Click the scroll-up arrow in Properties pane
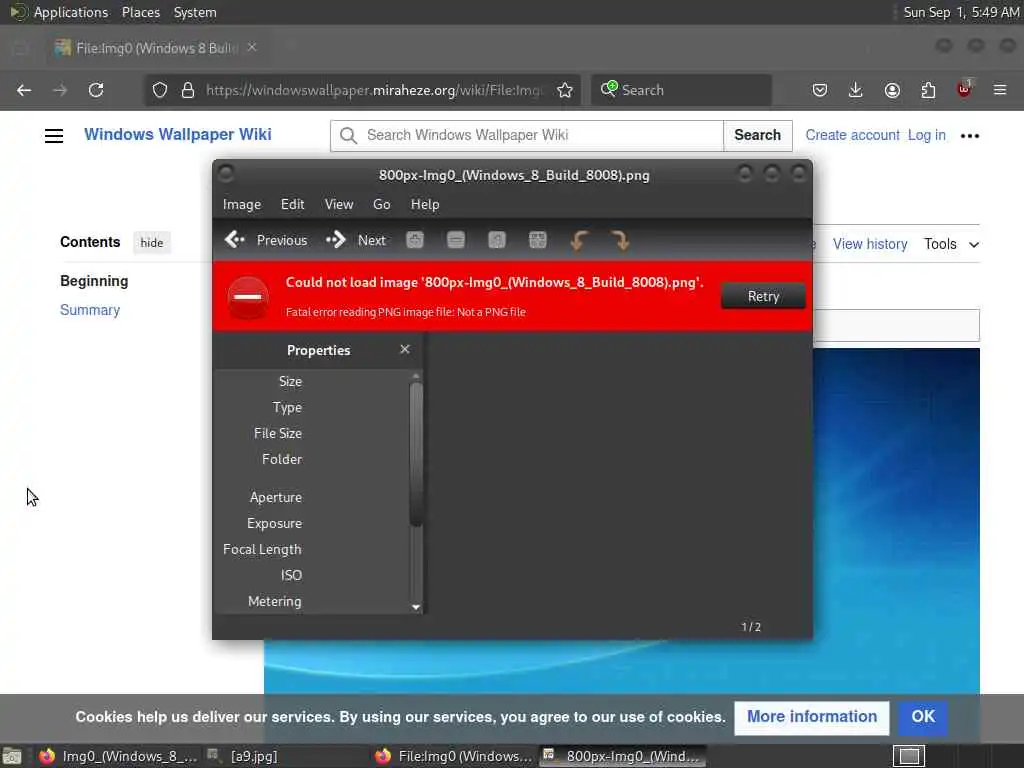Screen dimensions: 1024x768 click(x=416, y=376)
